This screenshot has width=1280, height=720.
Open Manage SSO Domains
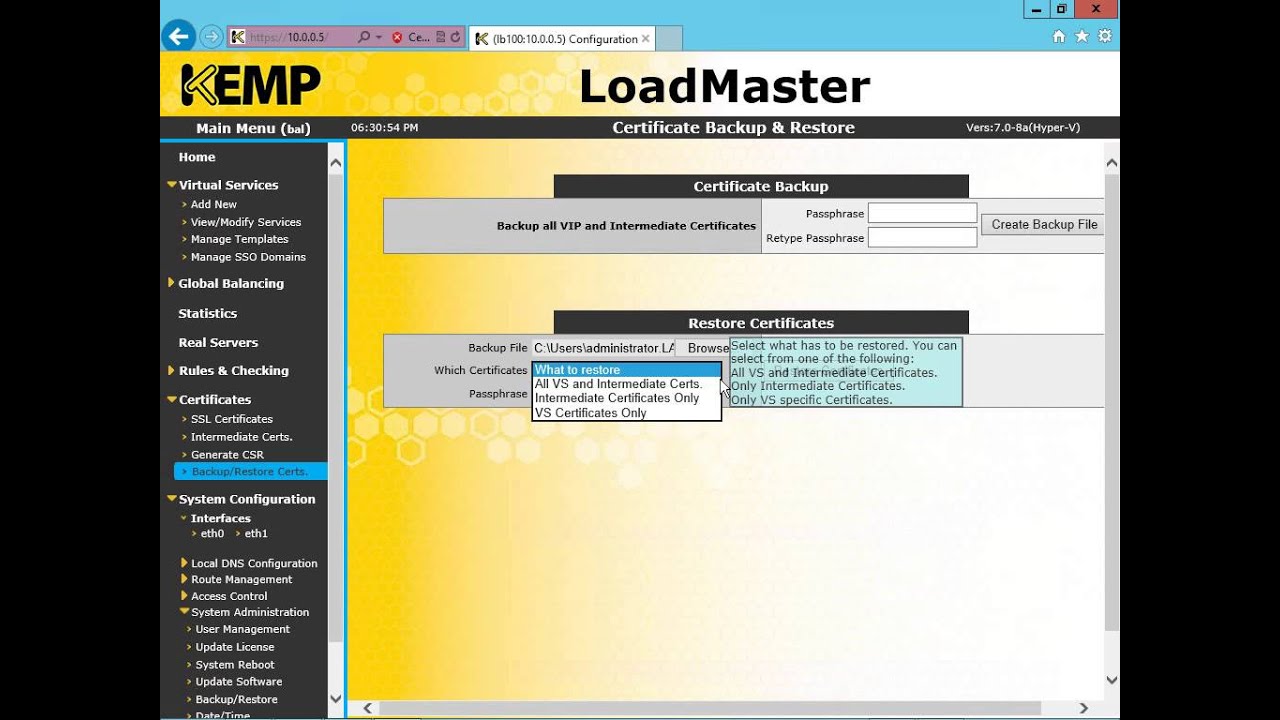(x=248, y=257)
